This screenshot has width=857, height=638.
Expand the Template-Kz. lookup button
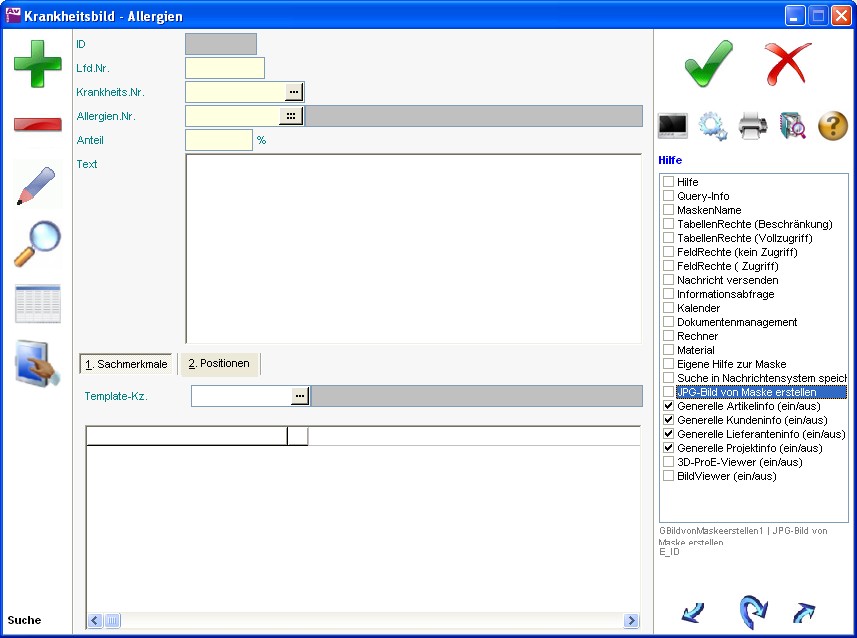[x=300, y=396]
